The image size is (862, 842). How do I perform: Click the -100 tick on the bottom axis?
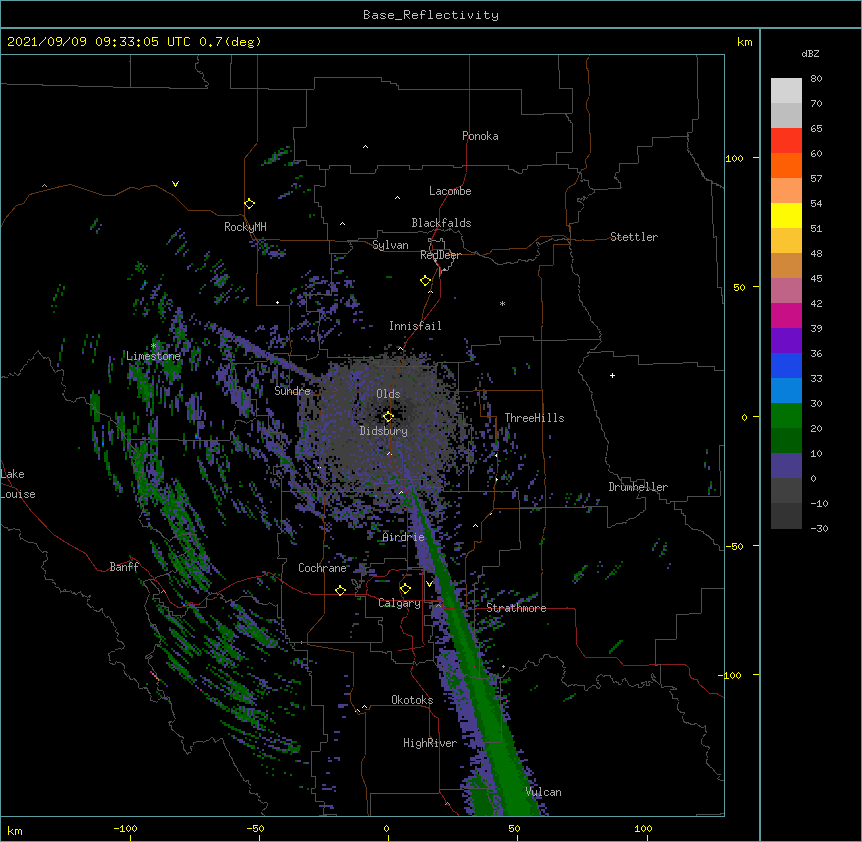(125, 828)
